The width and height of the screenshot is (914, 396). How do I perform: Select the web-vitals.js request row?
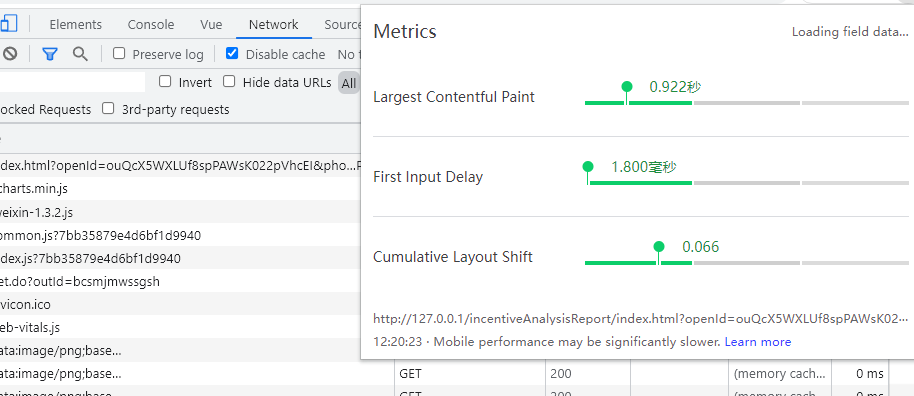pos(181,327)
